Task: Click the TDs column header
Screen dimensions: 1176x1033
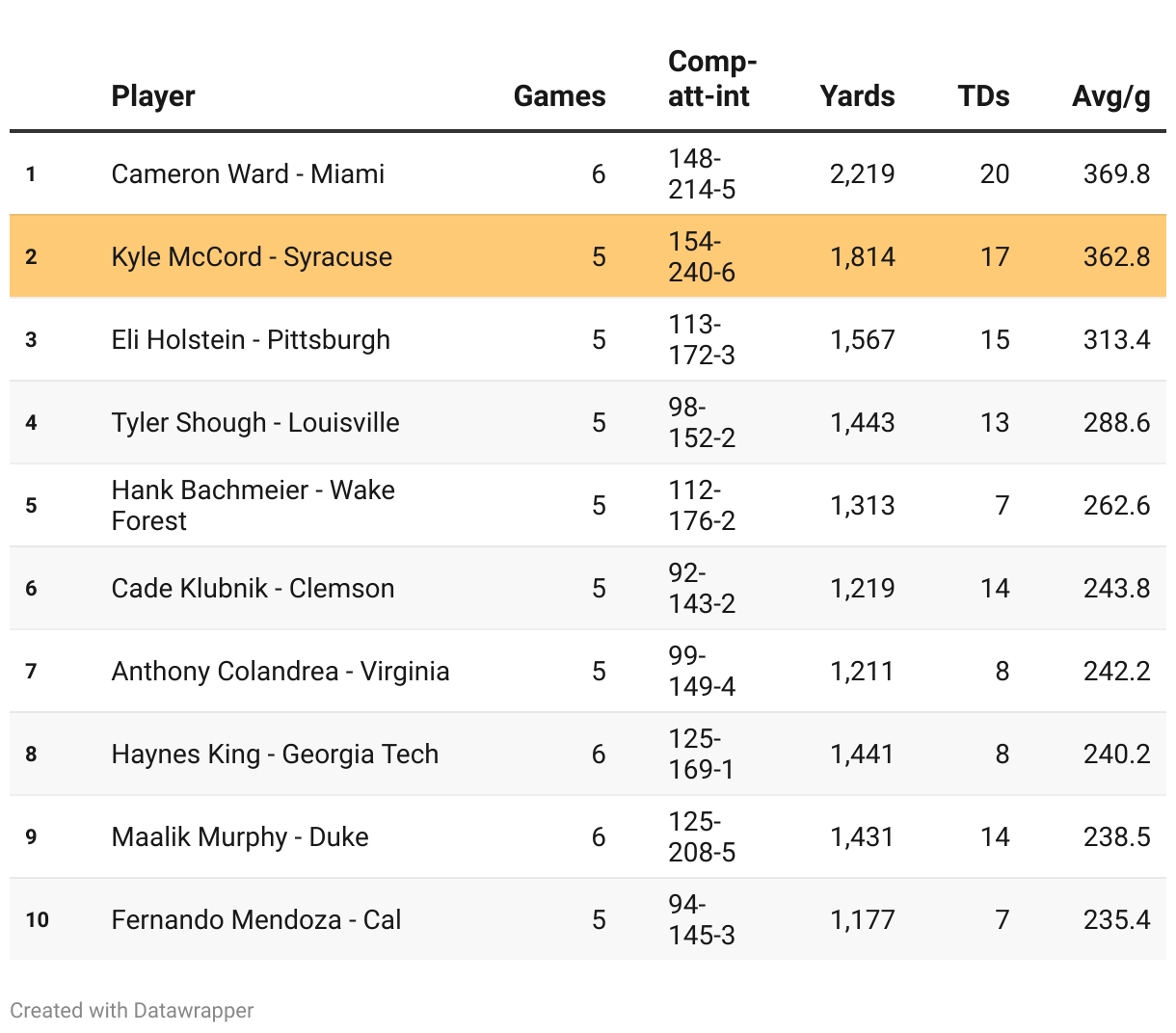Action: 983,96
